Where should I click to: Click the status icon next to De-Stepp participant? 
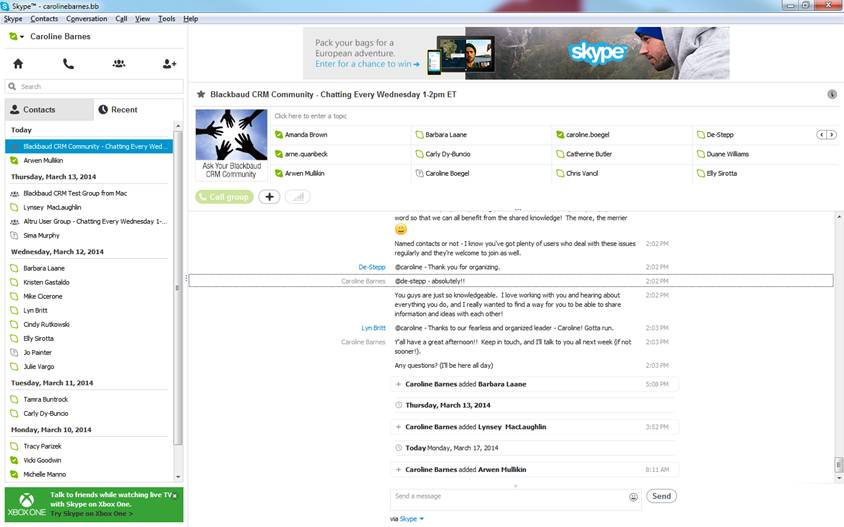[x=700, y=135]
